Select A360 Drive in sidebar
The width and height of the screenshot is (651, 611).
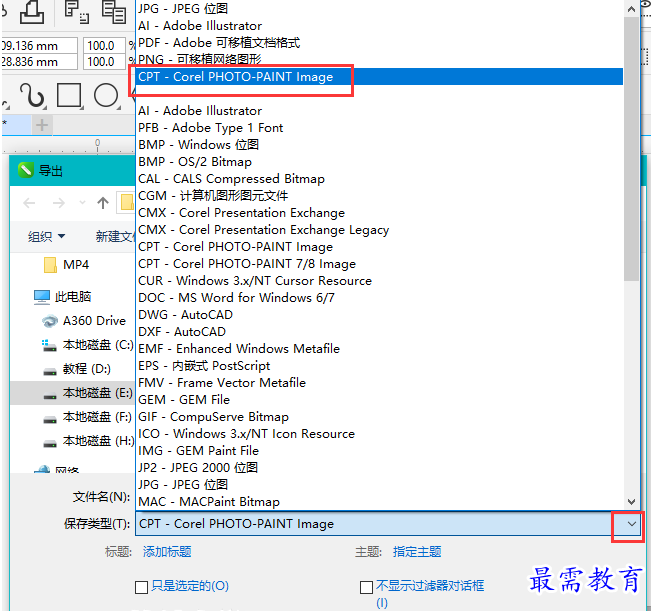84,321
